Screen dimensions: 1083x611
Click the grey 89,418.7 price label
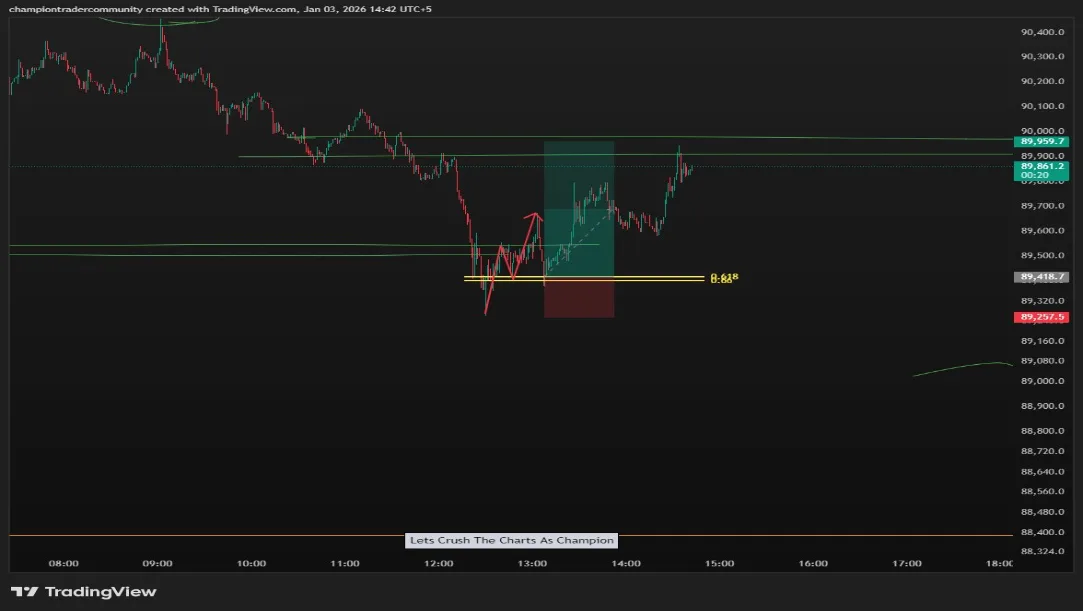1042,277
